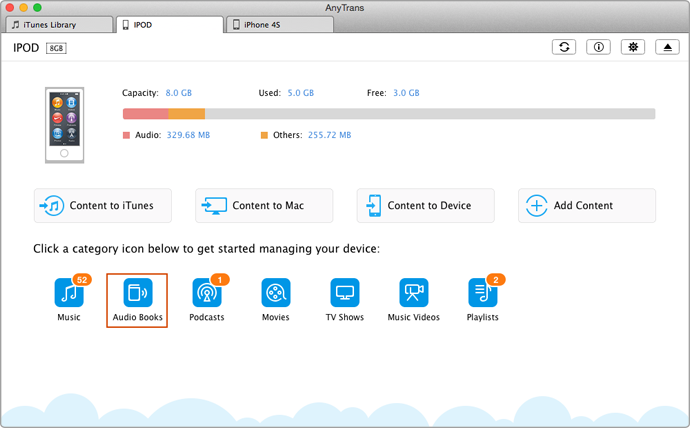Viewport: 690px width, 428px height.
Task: Open settings via the gear icon
Action: tap(633, 47)
